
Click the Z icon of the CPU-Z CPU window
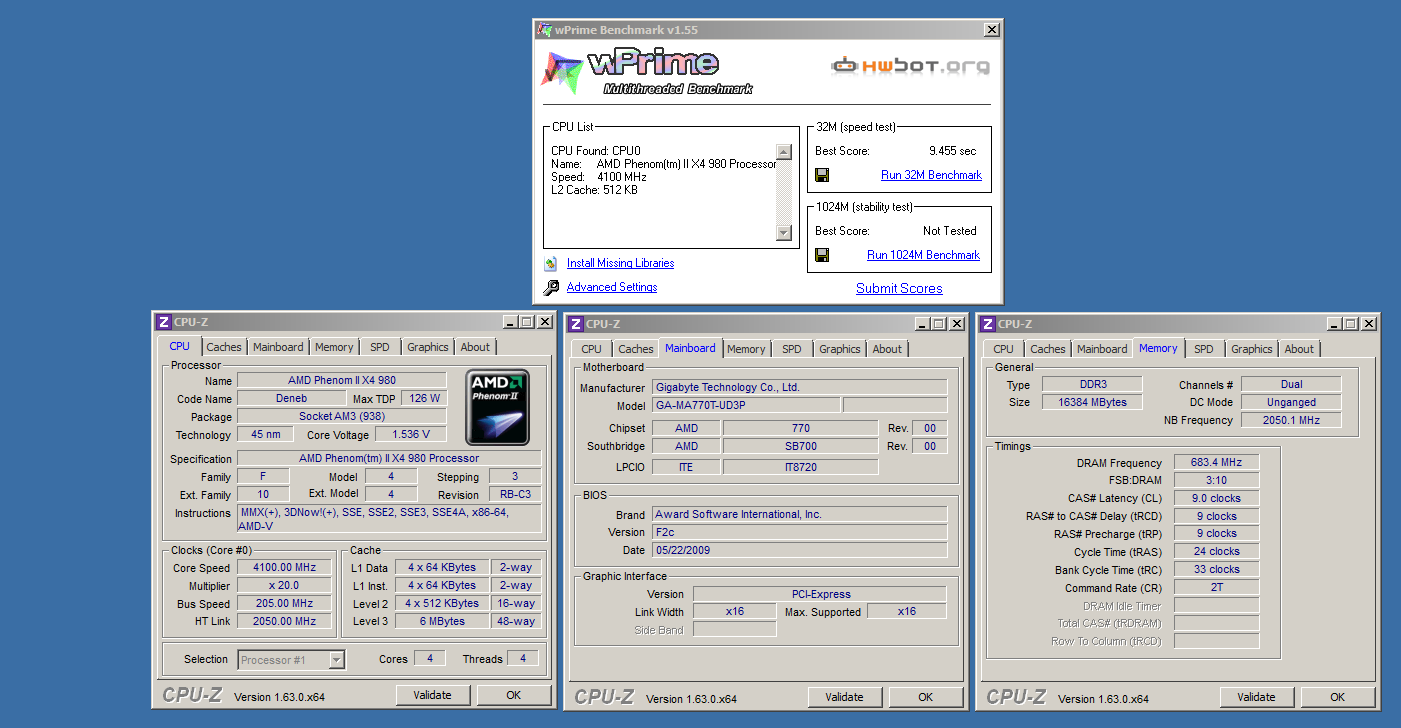[164, 322]
